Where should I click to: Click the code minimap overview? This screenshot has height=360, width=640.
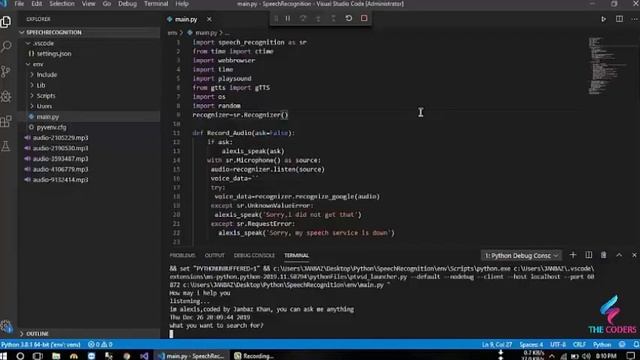608,65
